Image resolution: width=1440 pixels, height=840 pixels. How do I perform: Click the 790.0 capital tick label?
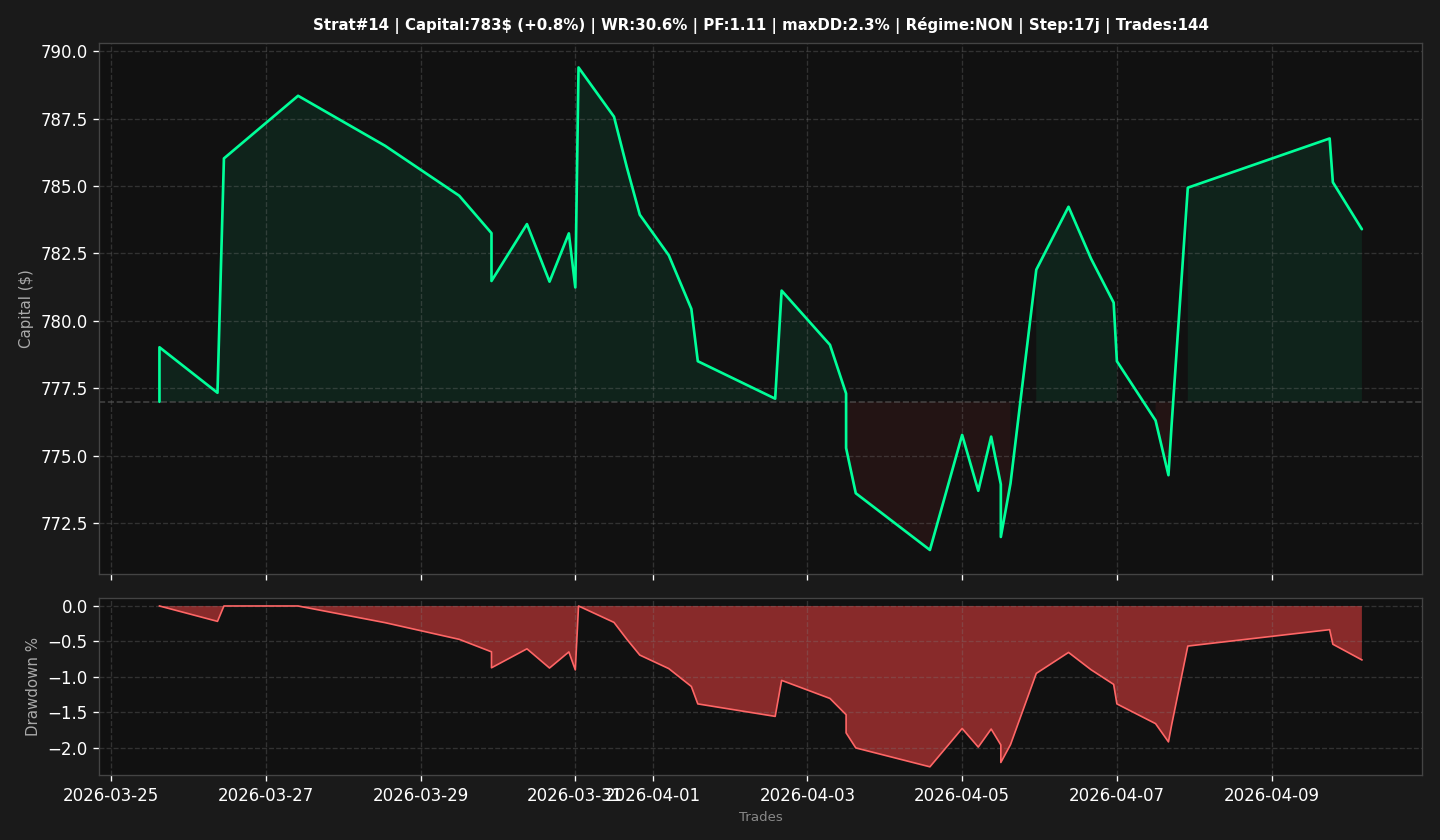[65, 52]
